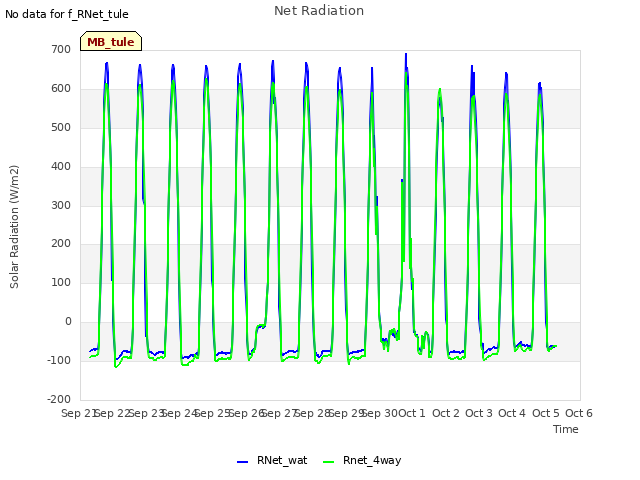640x480 pixels.
Task: Click the MB_tule label box
Action: [x=111, y=41]
